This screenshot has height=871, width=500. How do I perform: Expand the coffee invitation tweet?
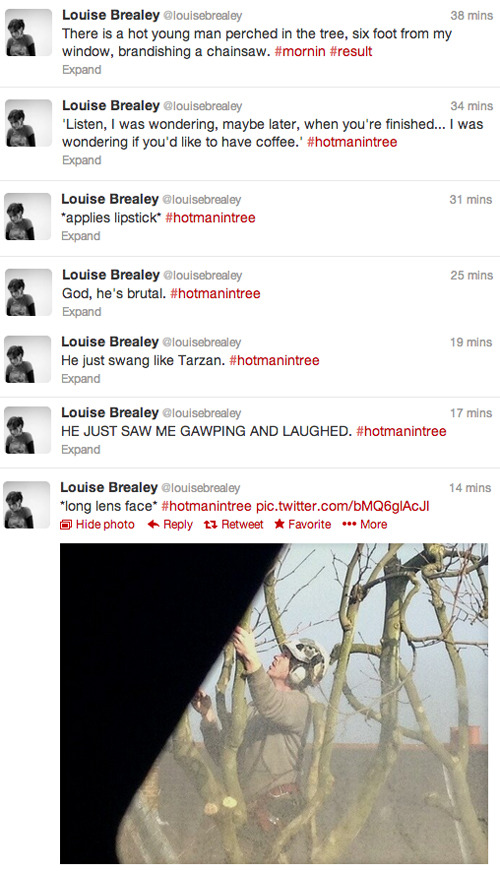[x=82, y=161]
